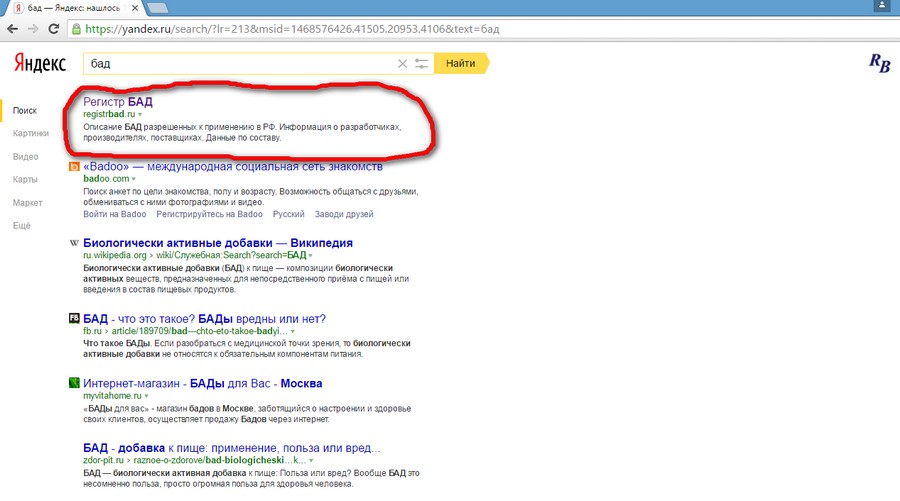The height and width of the screenshot is (501, 900).
Task: Click the Yandex logo
Action: 40,64
